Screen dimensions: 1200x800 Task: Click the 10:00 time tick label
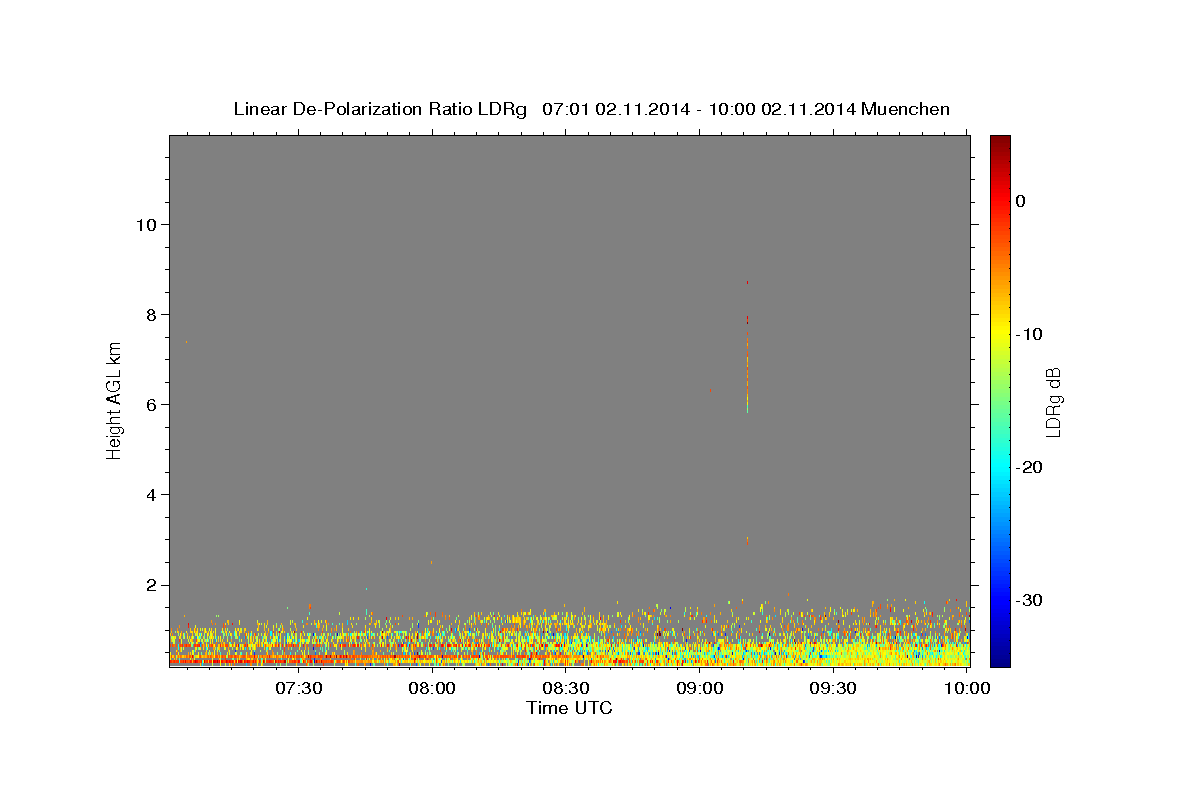coord(966,688)
